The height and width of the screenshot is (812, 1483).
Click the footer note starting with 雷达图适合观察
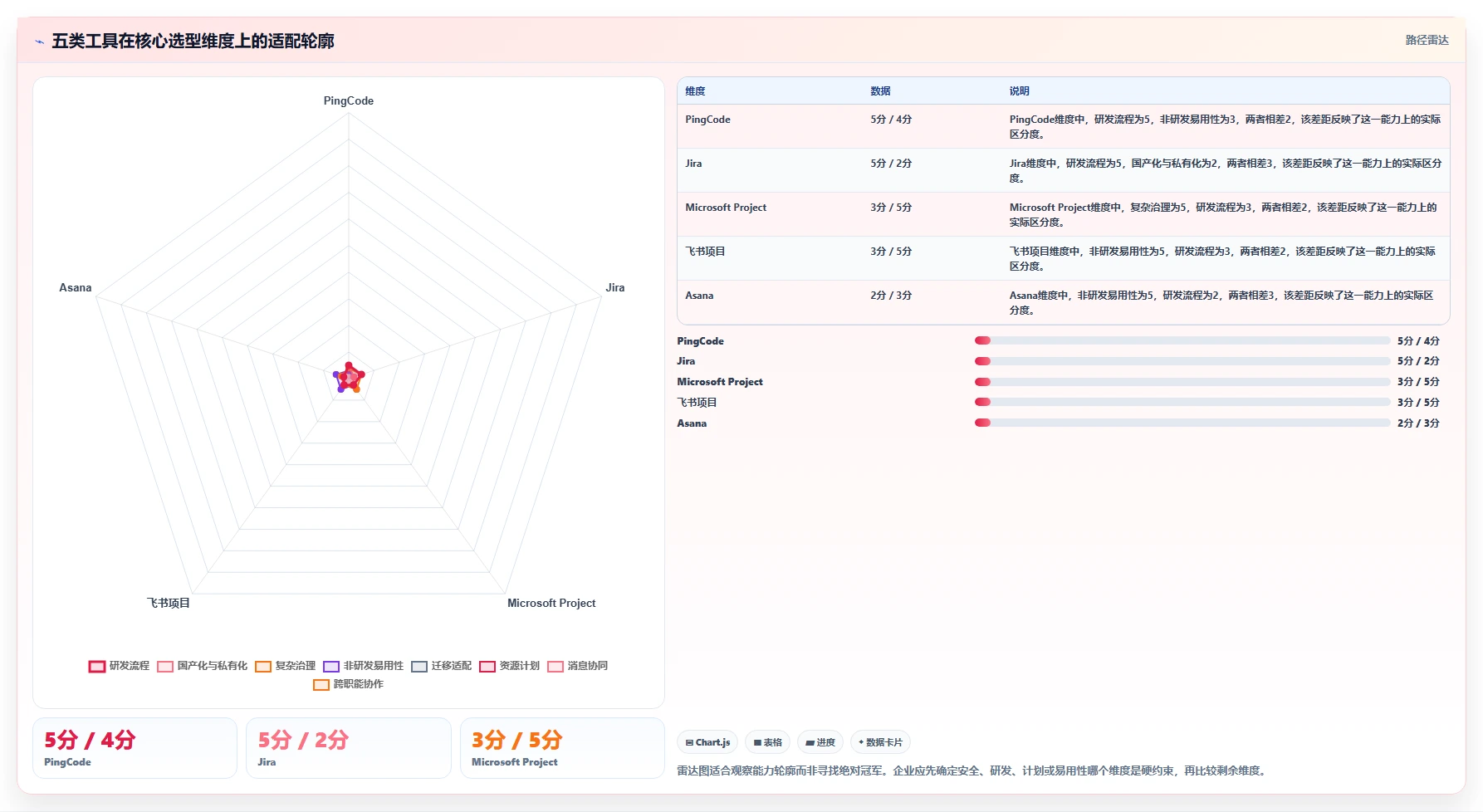(973, 770)
